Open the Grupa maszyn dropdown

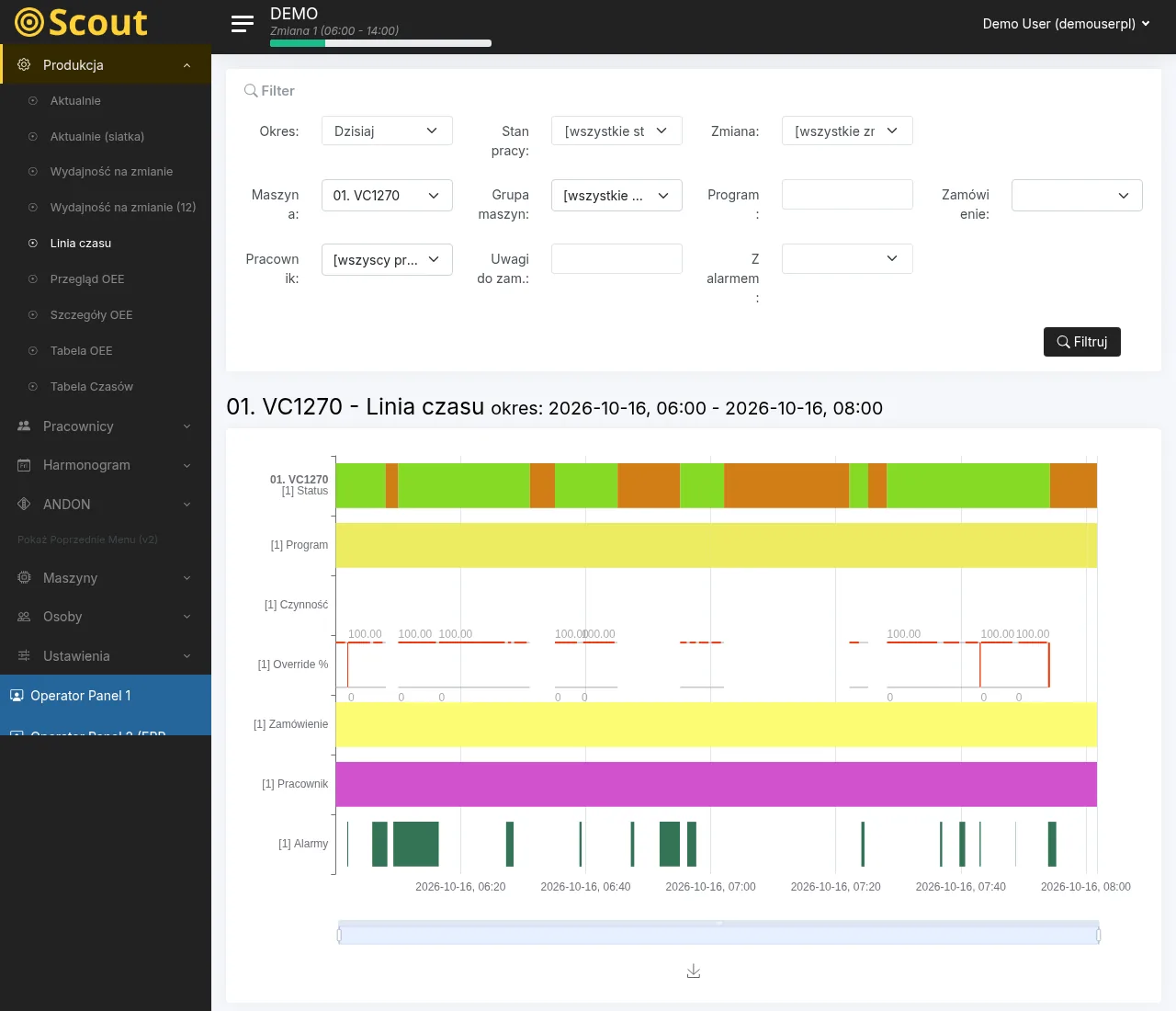pos(616,195)
